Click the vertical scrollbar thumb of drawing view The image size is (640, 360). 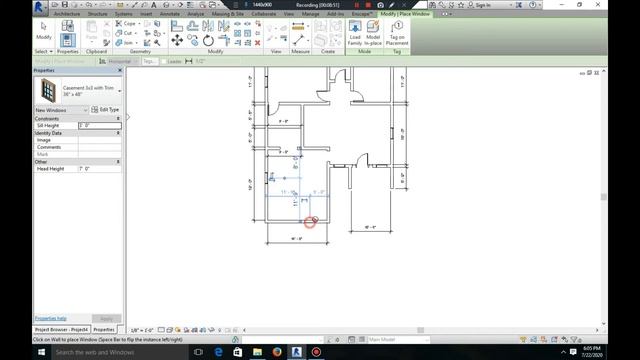(604, 197)
